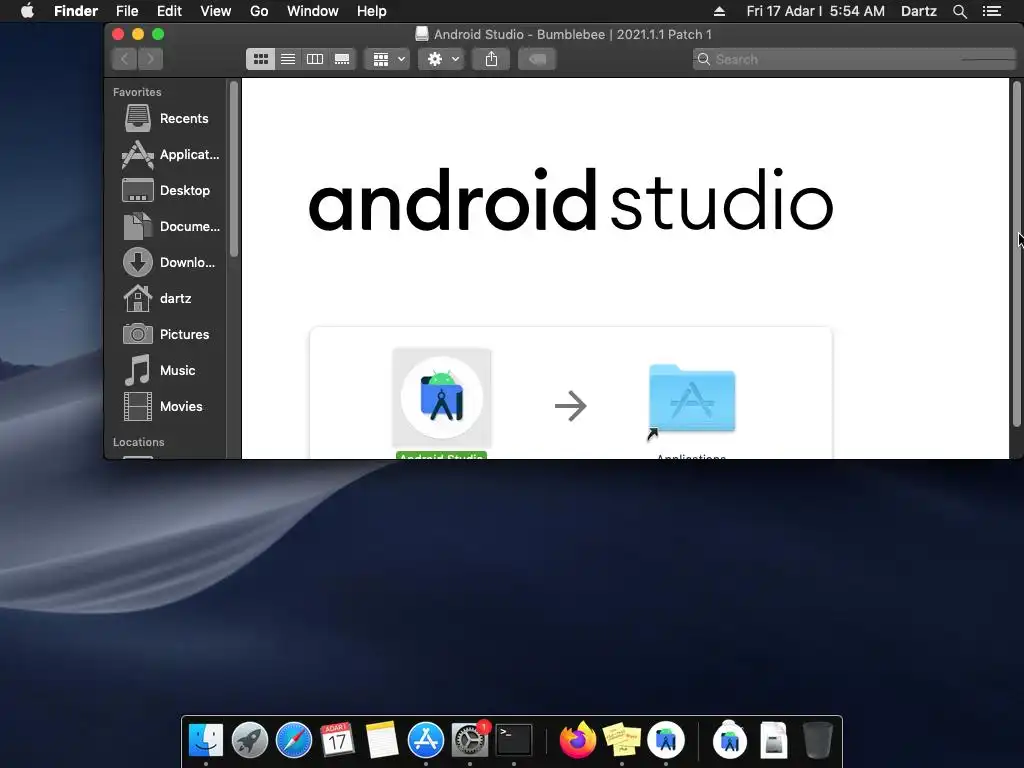Open Desktop in the sidebar
Image resolution: width=1024 pixels, height=768 pixels.
pyautogui.click(x=166, y=191)
